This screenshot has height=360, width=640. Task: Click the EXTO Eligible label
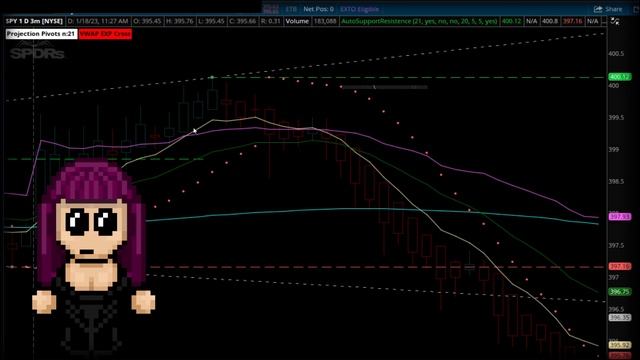click(359, 9)
